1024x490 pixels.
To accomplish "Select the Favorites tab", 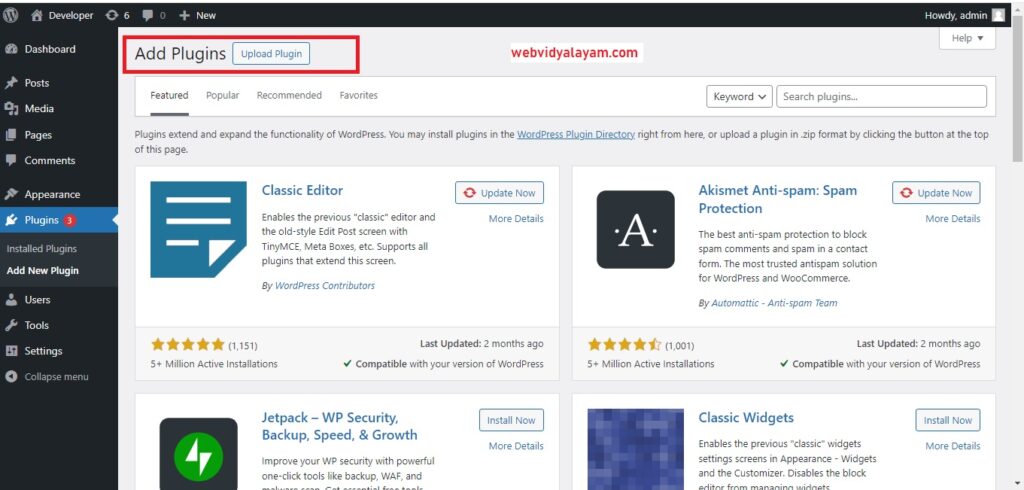I will pos(358,96).
